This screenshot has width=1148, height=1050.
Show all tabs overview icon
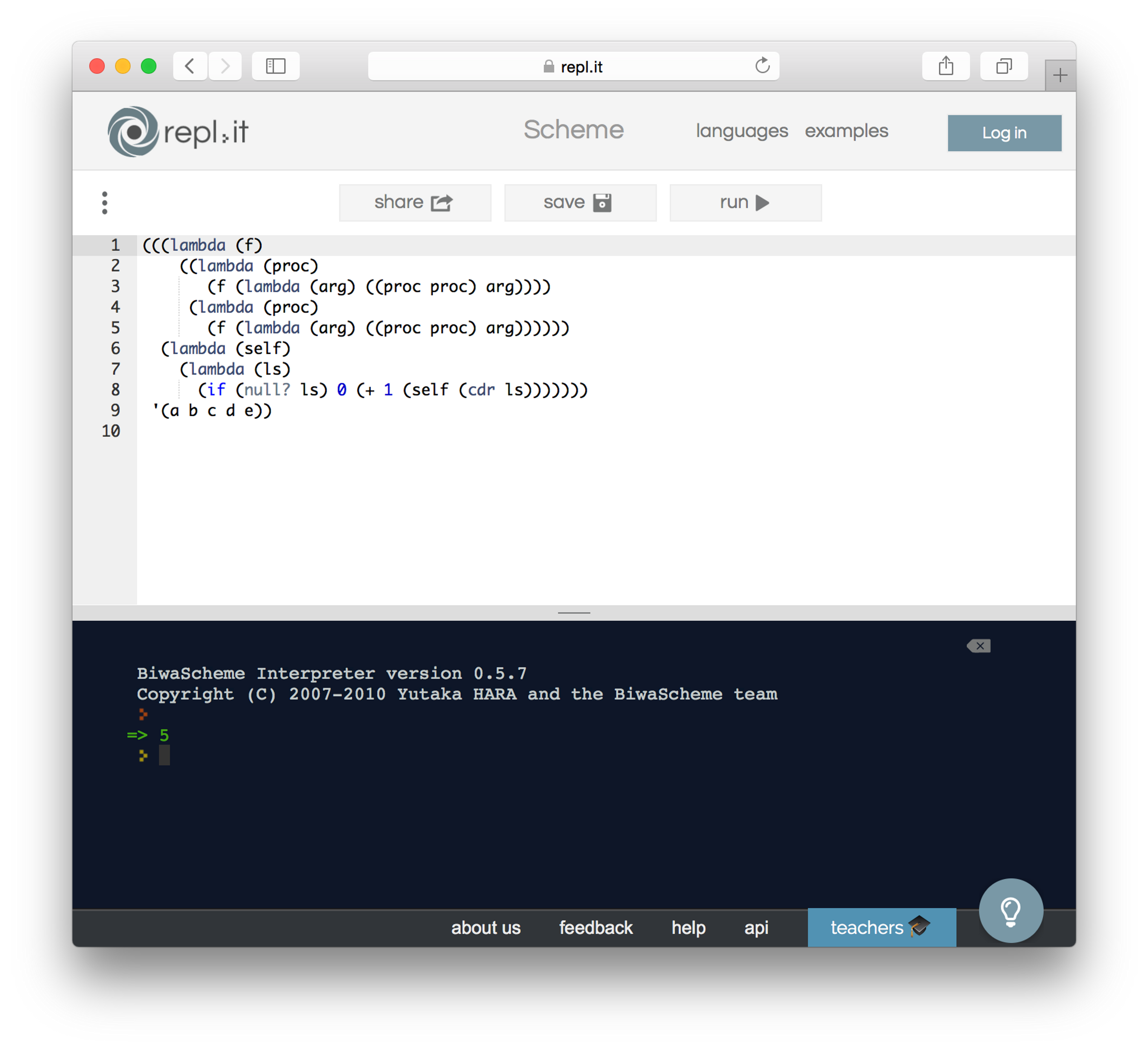click(1003, 66)
